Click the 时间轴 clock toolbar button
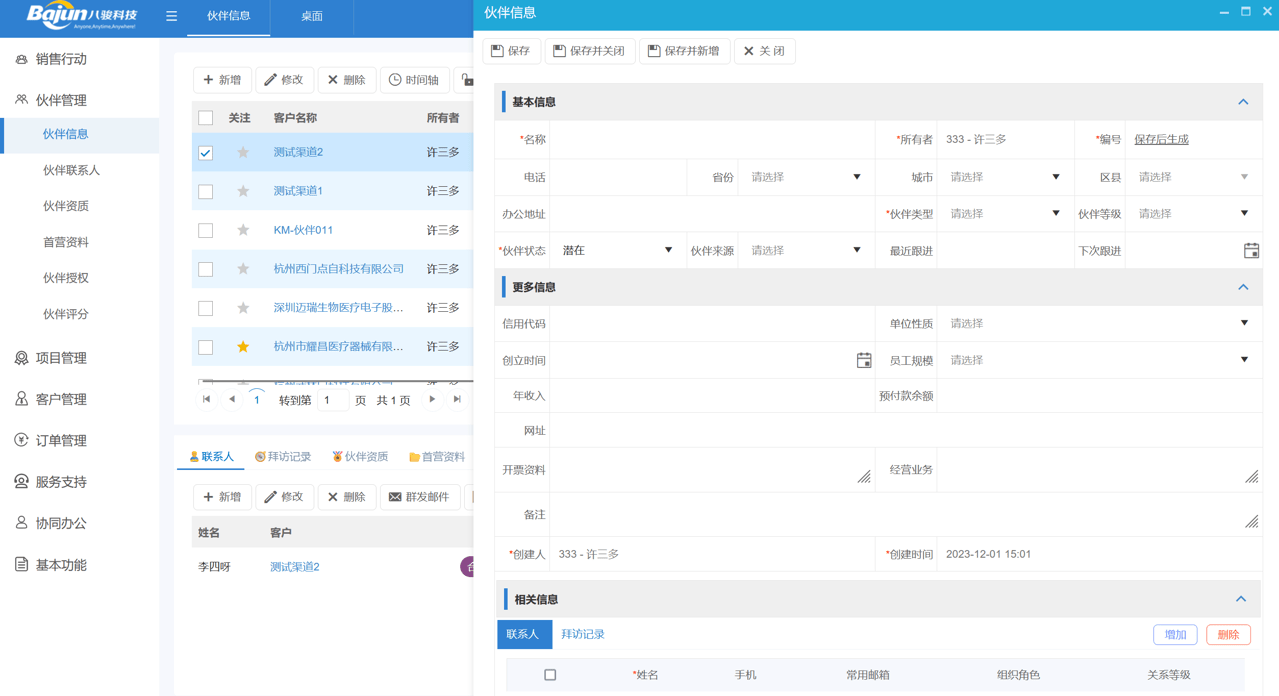Screen dimensions: 1279x696 pos(414,80)
